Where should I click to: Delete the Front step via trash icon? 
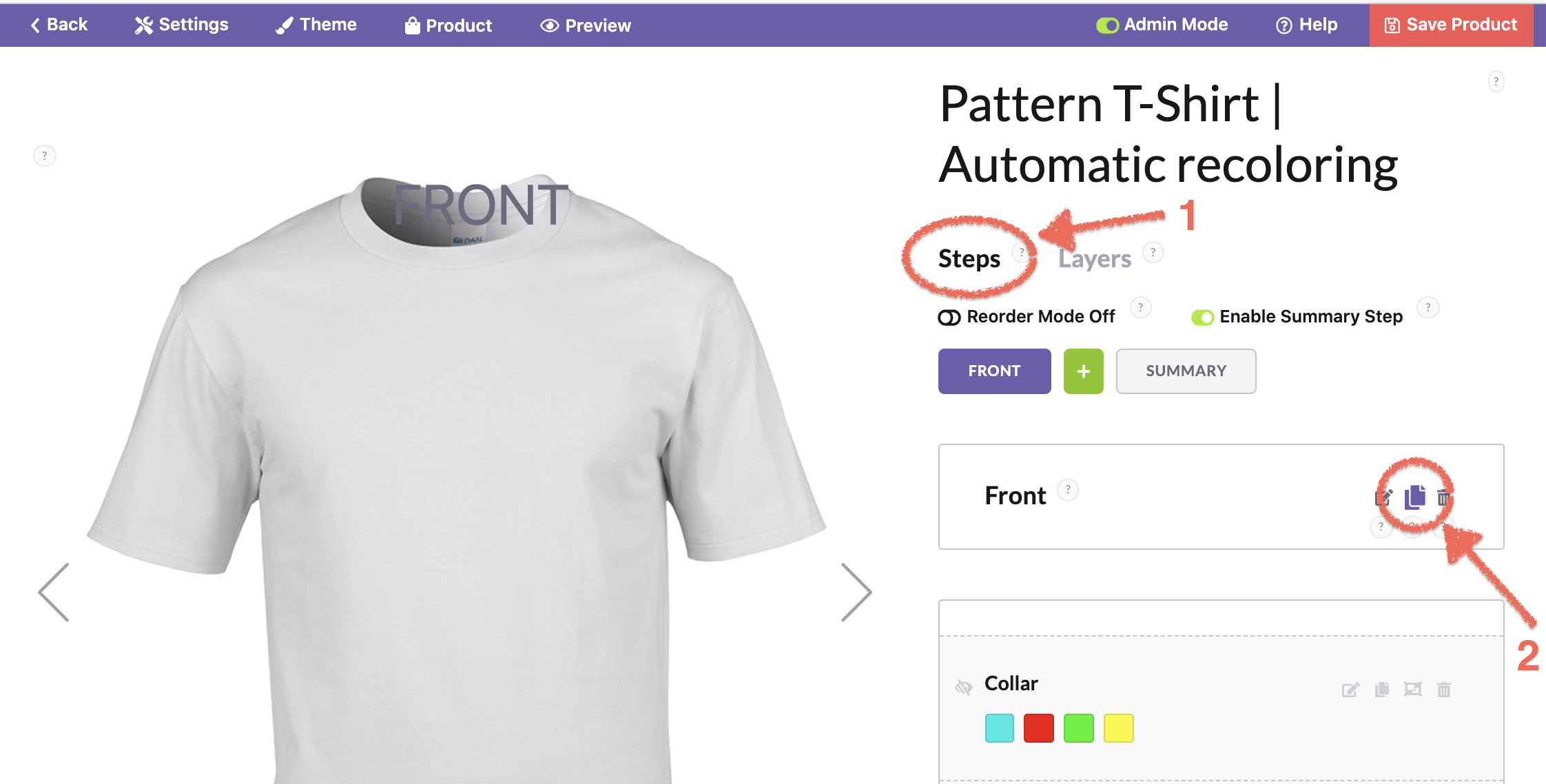pos(1443,497)
